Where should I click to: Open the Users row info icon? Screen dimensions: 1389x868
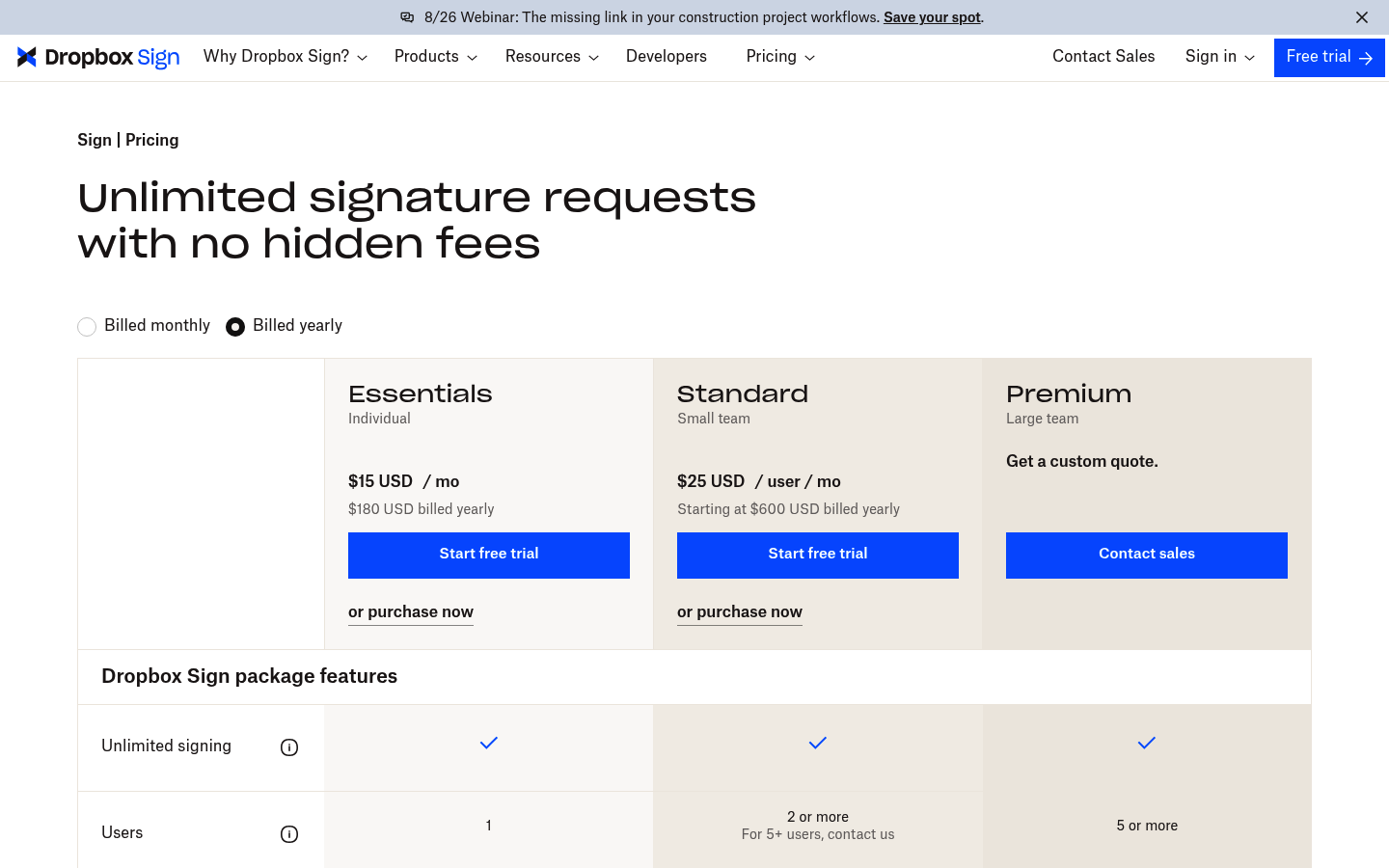coord(289,834)
